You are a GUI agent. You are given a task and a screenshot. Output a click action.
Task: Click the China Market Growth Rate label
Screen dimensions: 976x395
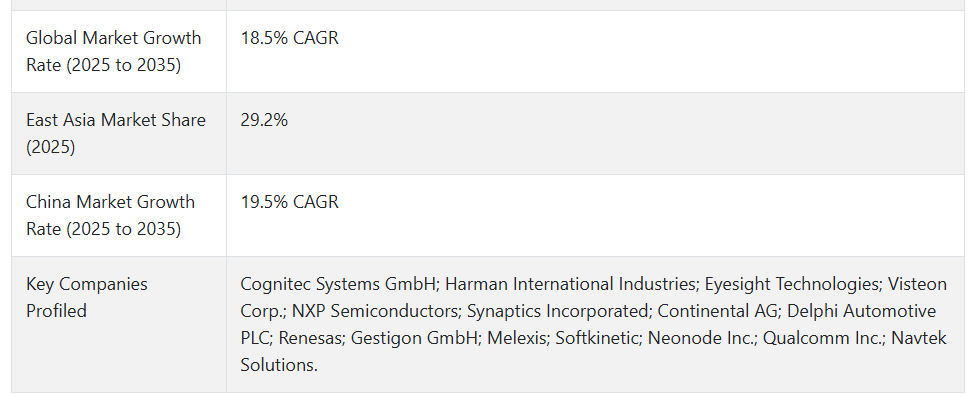coord(110,215)
